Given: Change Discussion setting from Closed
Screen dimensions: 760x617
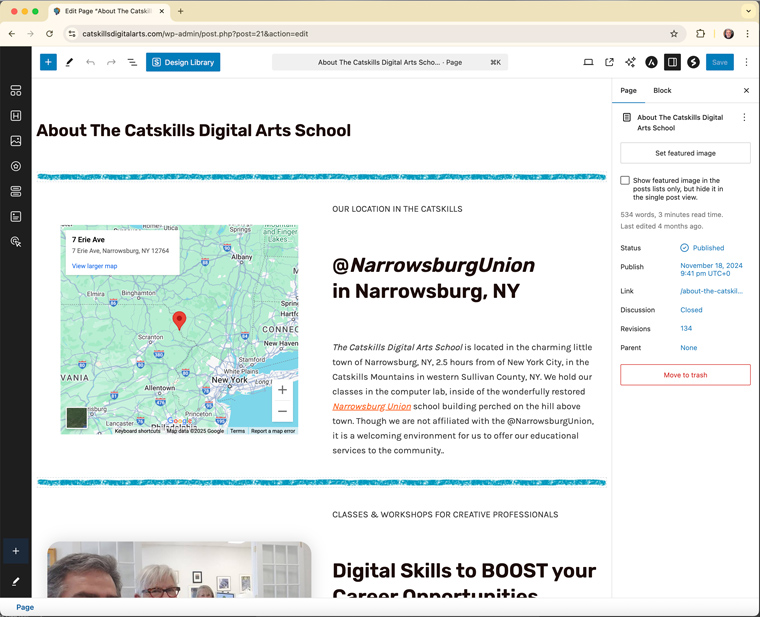Looking at the screenshot, I should (x=691, y=310).
